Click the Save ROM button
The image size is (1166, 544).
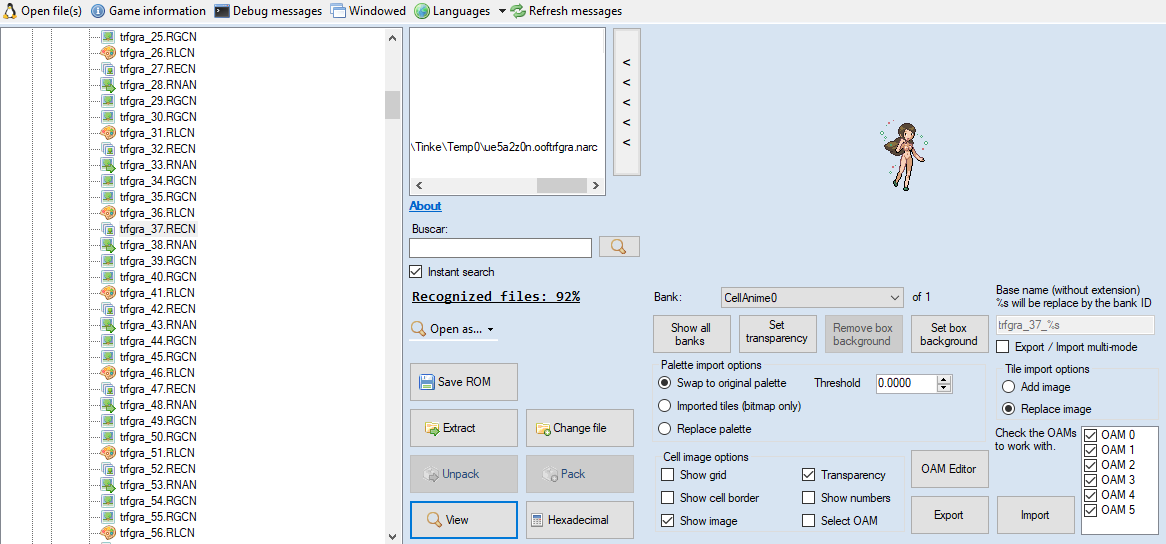click(x=464, y=382)
